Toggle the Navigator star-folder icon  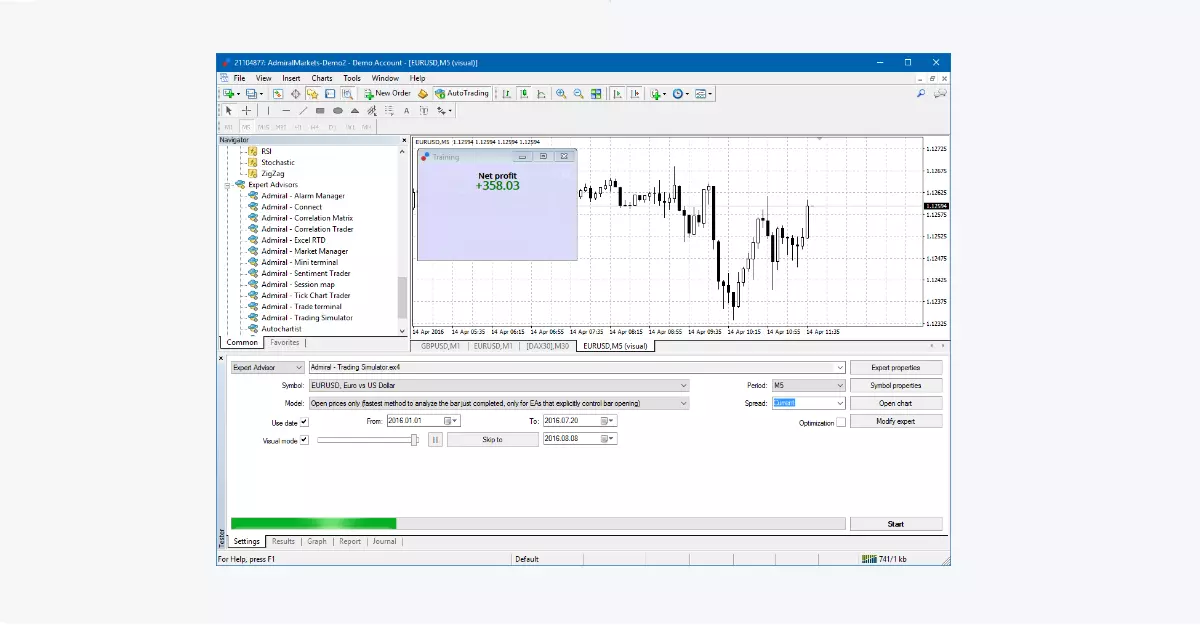[312, 93]
